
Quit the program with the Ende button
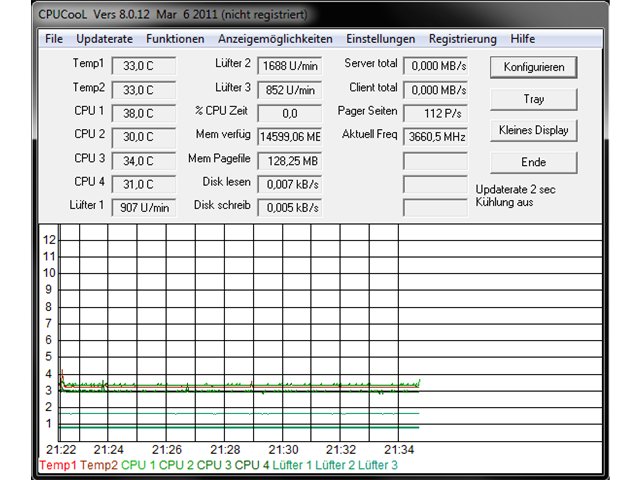533,162
